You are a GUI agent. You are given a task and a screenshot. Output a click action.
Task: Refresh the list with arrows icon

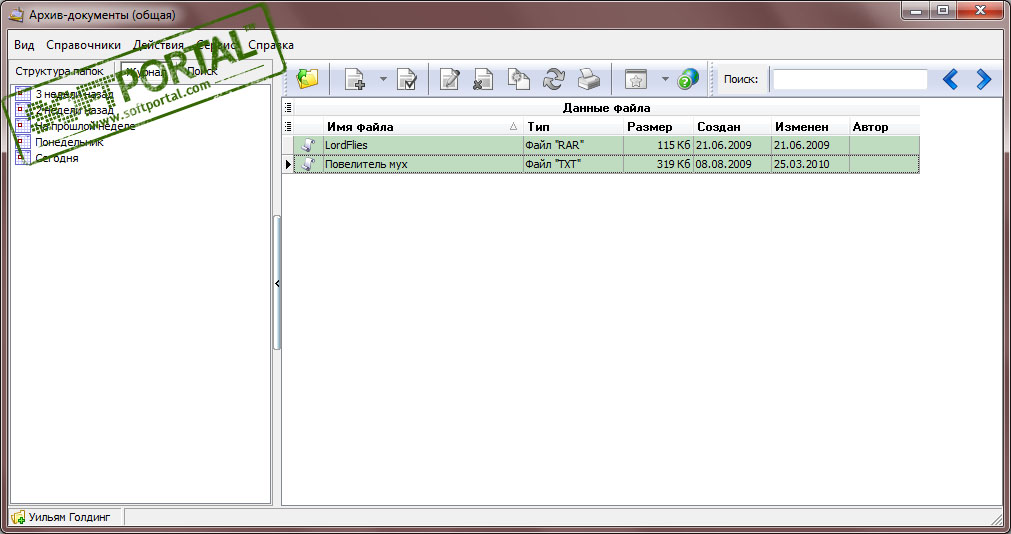(553, 79)
